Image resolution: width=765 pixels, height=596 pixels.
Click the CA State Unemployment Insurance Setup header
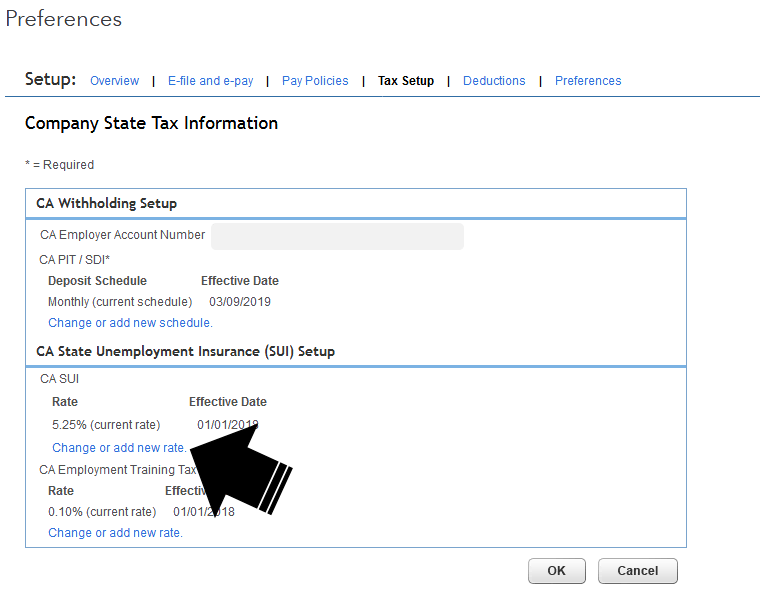[185, 351]
